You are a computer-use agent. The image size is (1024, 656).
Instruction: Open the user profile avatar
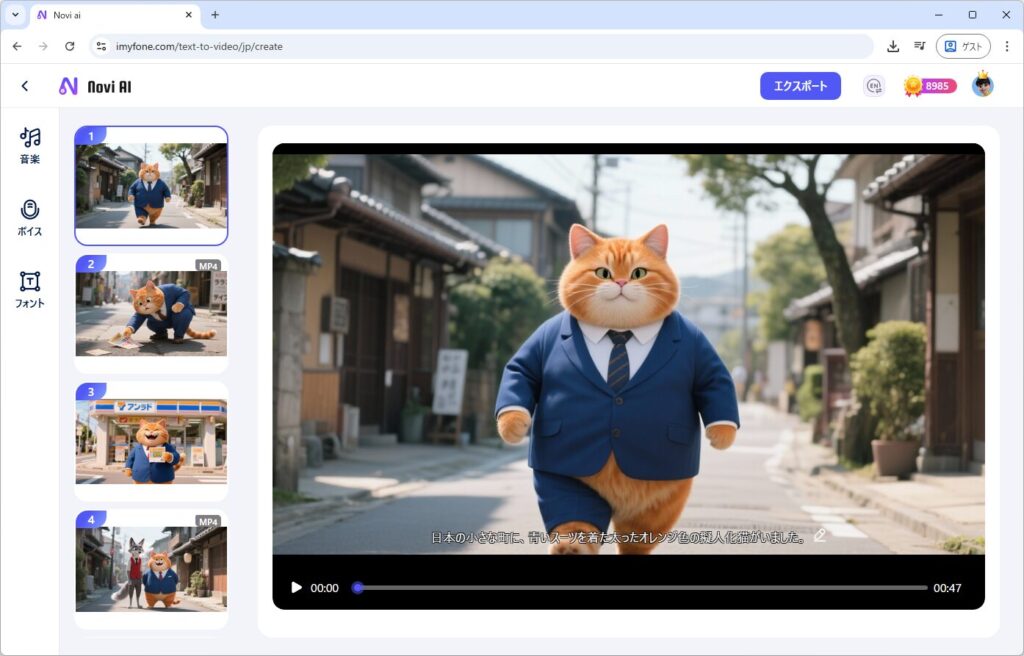pyautogui.click(x=982, y=85)
